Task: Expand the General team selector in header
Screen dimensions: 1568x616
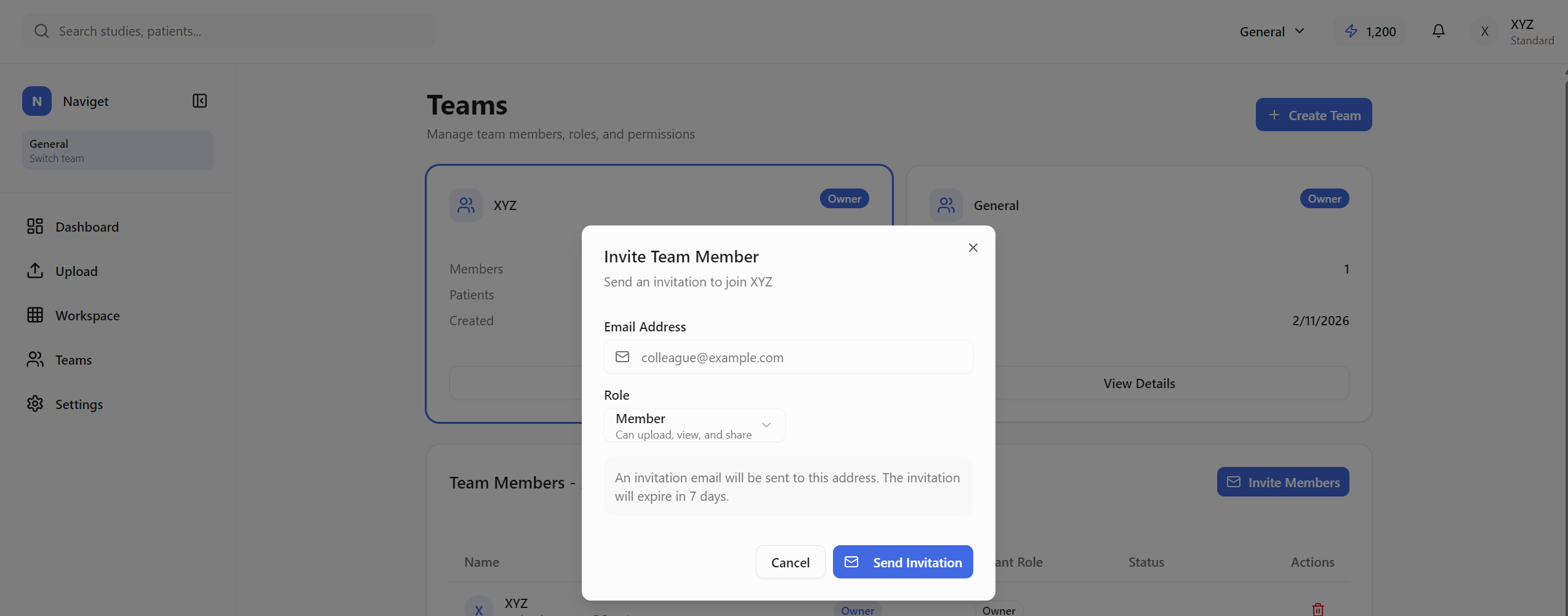Action: tap(1272, 31)
